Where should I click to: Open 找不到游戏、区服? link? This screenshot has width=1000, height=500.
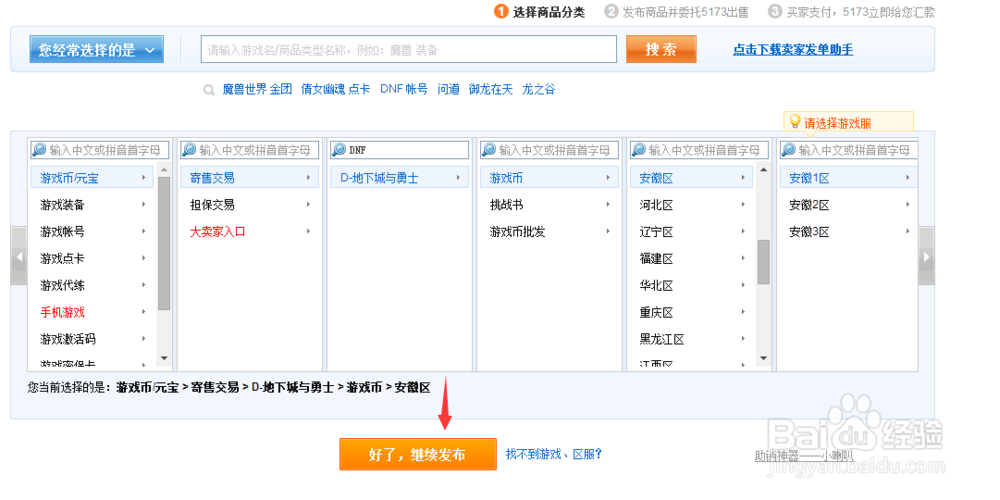tap(554, 454)
